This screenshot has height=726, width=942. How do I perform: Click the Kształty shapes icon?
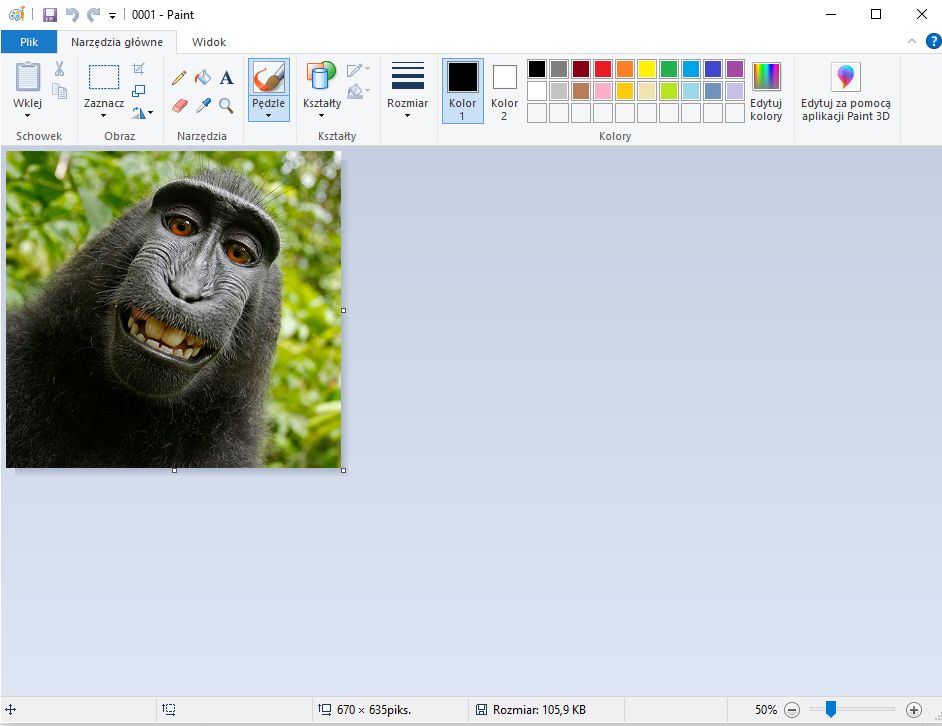click(x=321, y=77)
